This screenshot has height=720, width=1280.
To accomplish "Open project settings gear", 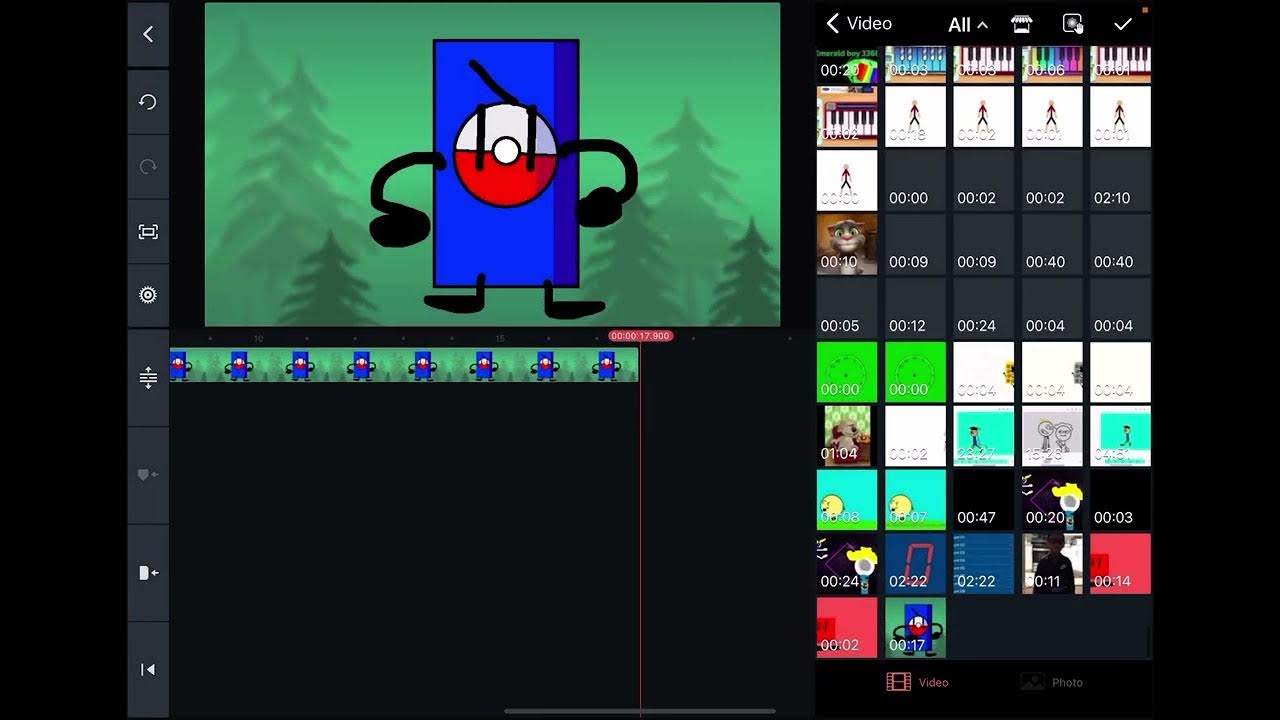I will pyautogui.click(x=148, y=295).
